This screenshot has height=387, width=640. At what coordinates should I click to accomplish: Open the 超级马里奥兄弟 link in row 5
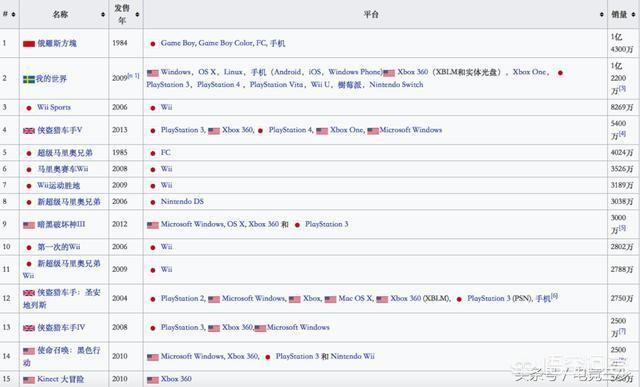click(x=65, y=153)
